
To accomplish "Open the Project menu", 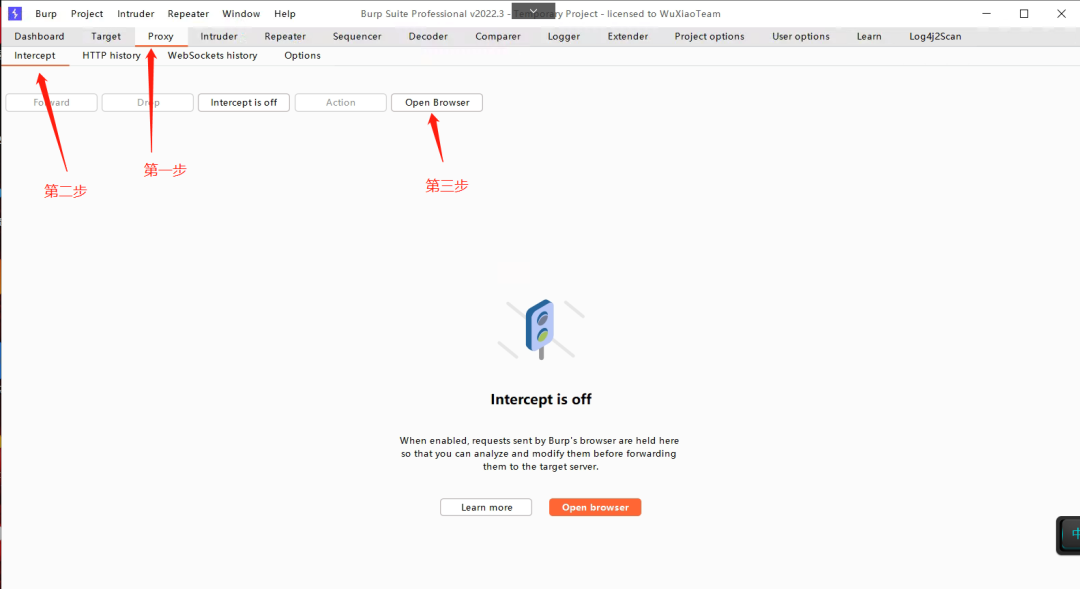I will [87, 14].
